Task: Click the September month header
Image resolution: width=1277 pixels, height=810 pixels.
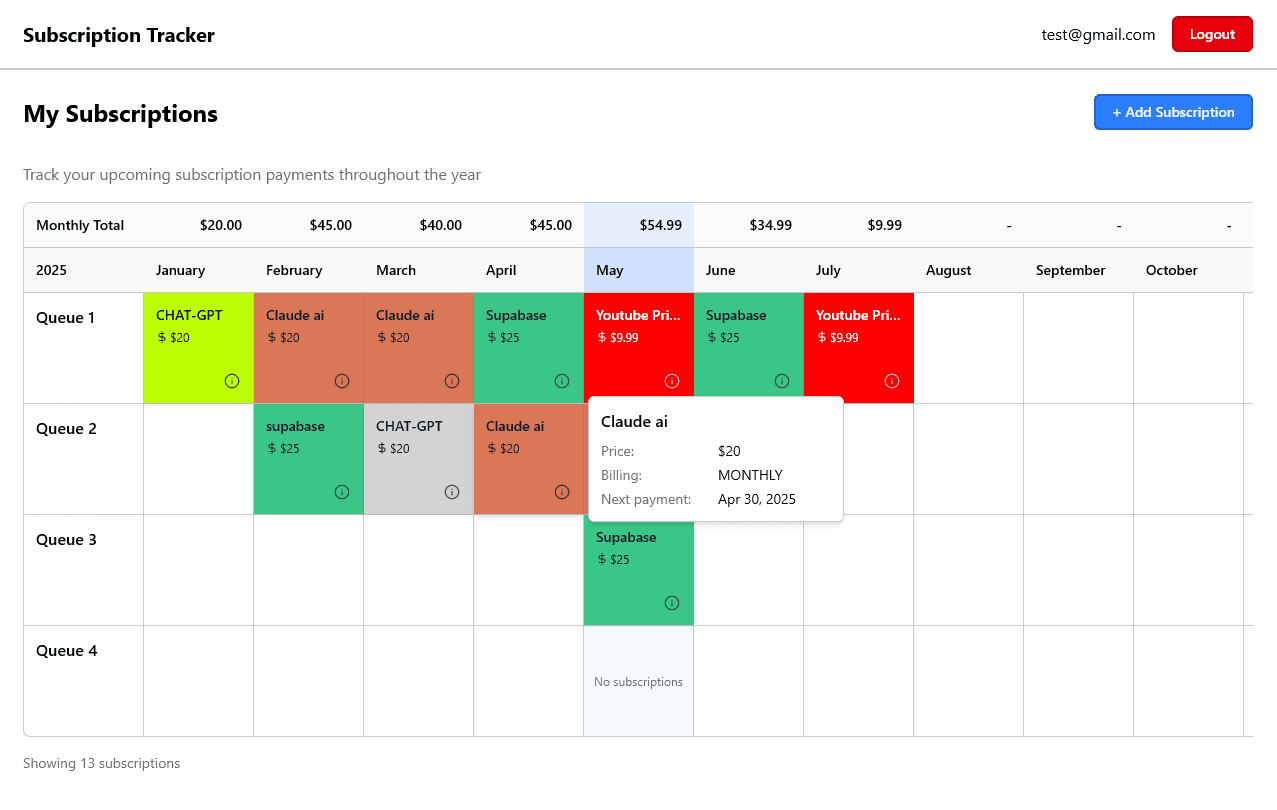Action: (1071, 270)
